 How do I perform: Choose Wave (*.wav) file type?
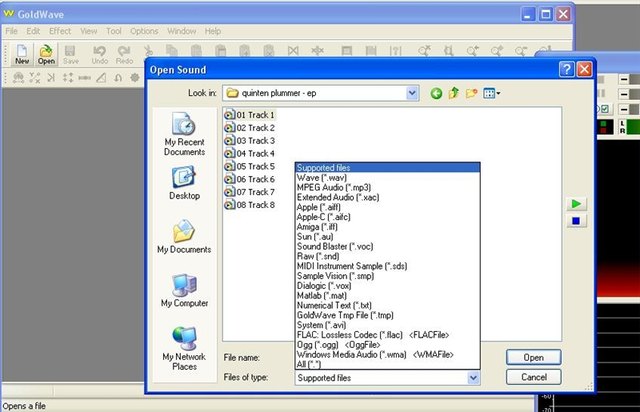tap(387, 178)
